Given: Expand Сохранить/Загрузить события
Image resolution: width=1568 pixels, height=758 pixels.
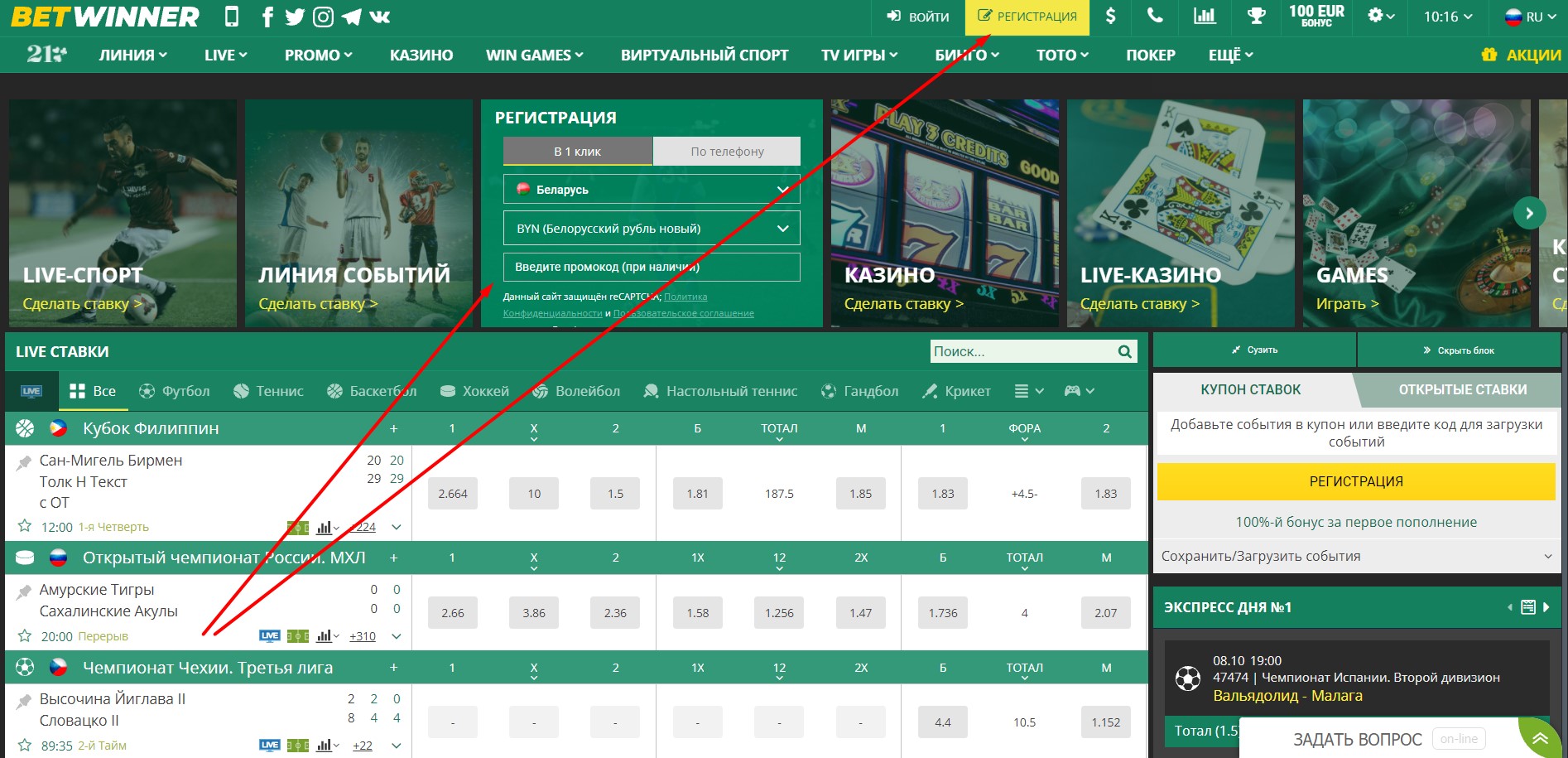Looking at the screenshot, I should [x=1356, y=556].
